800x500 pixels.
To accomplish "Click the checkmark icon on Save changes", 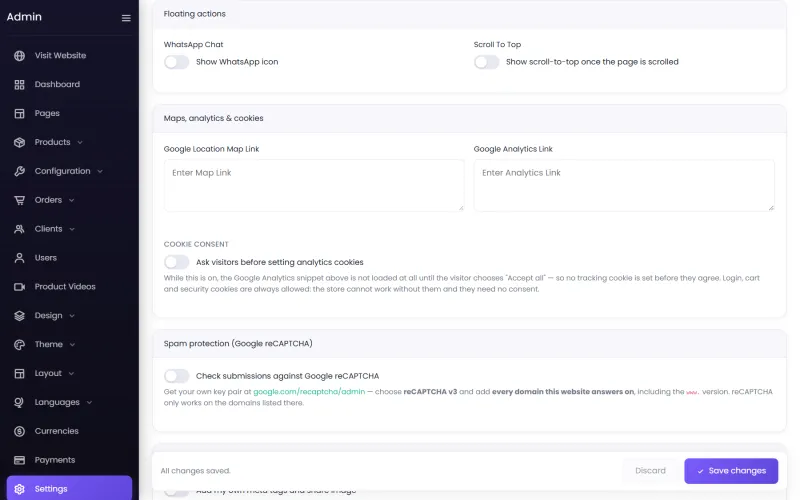I will coord(701,471).
